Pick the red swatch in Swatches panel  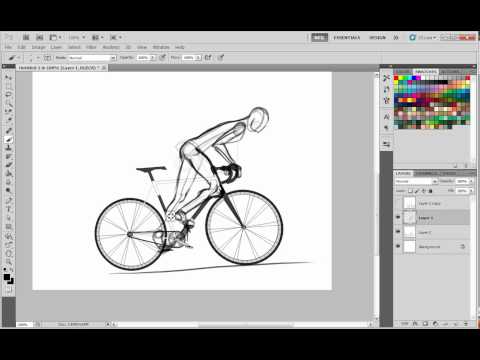point(396,78)
